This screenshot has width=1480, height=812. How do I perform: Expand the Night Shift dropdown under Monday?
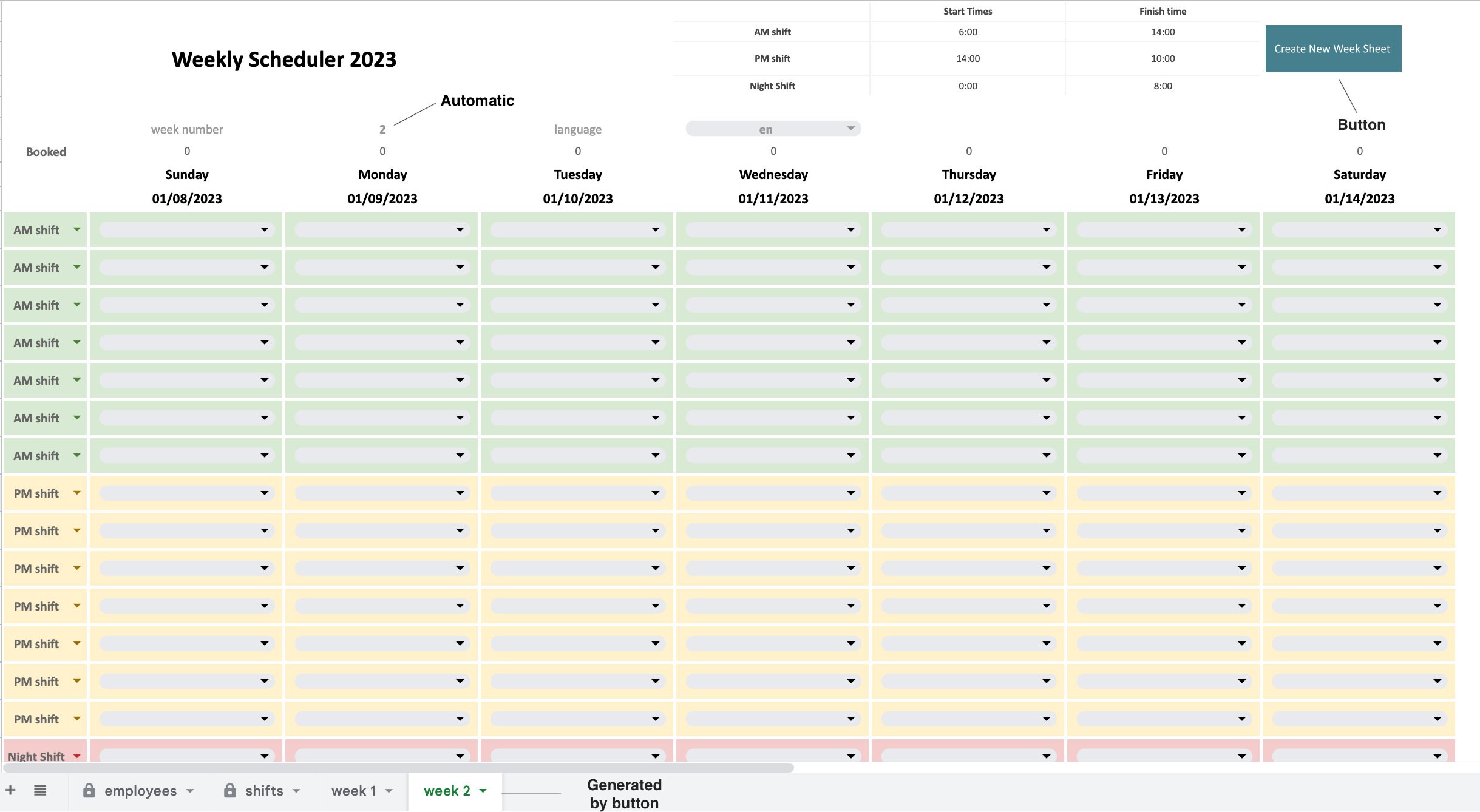(460, 756)
